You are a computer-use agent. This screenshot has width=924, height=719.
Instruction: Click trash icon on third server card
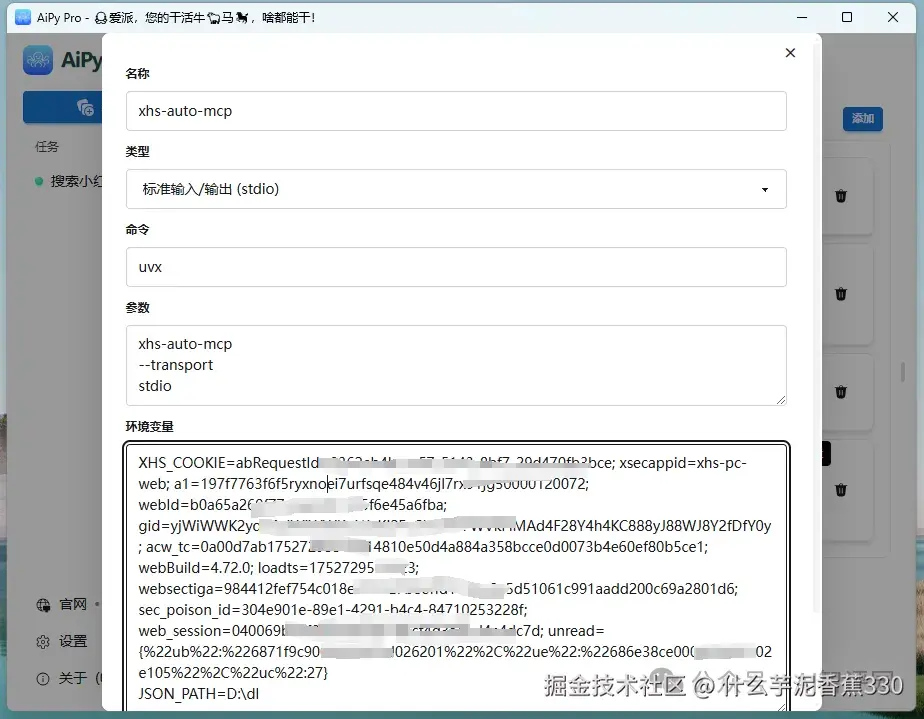pos(840,392)
